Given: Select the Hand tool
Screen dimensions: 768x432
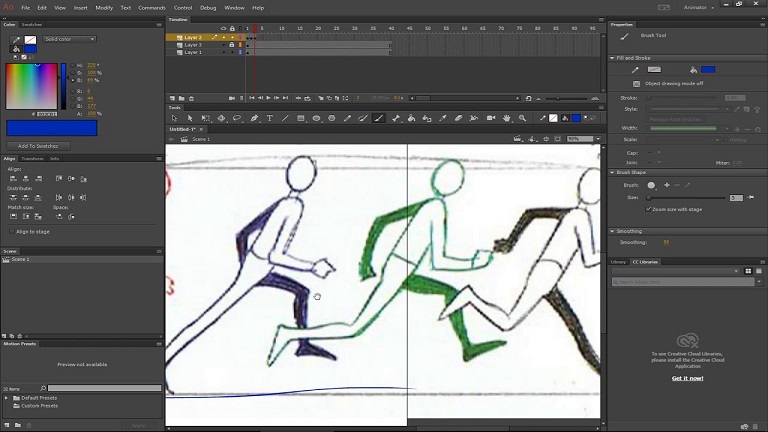Looking at the screenshot, I should tap(507, 118).
